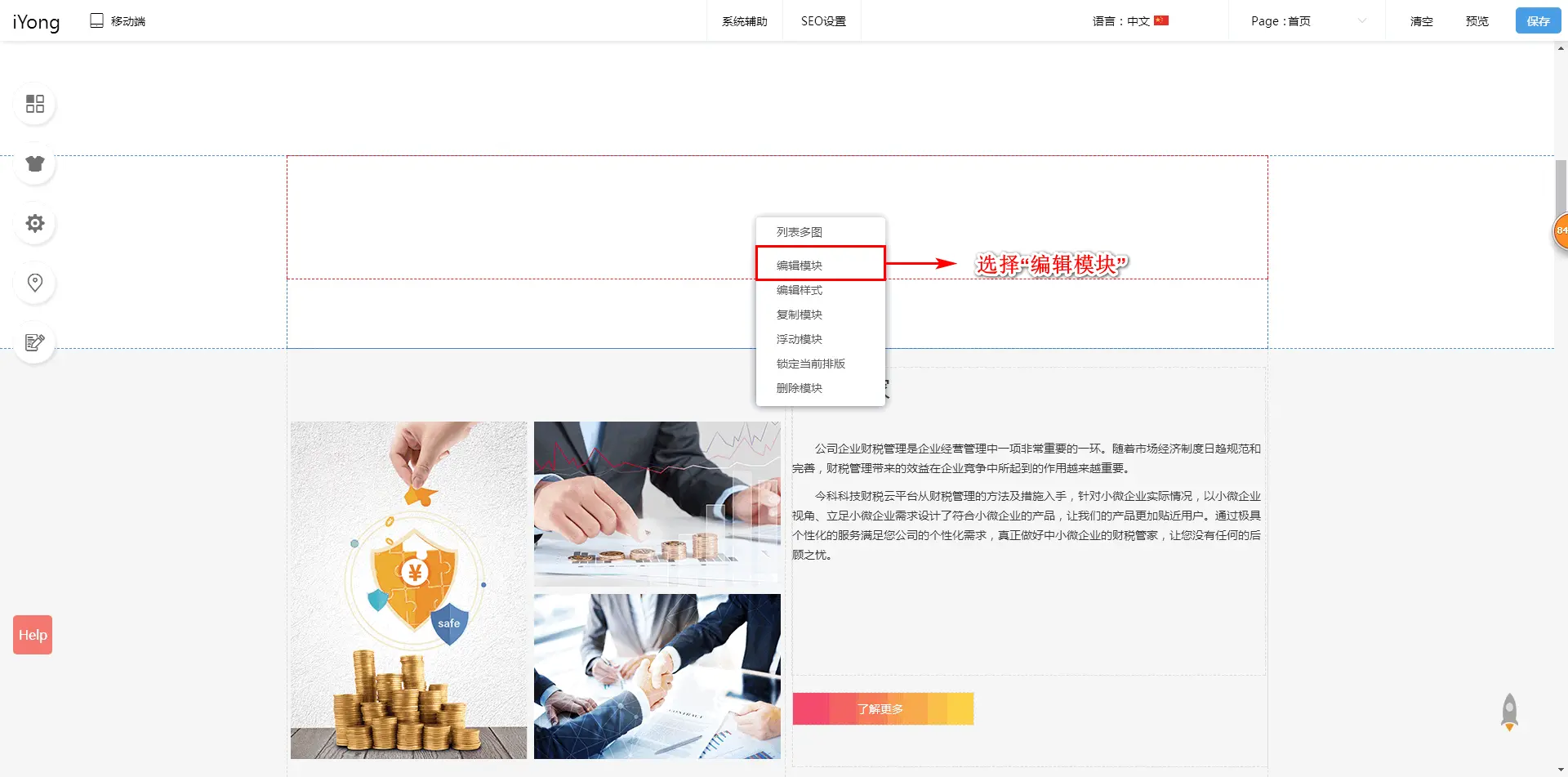Click the rocket back-to-top icon
Viewport: 1568px width, 777px height.
[1509, 712]
